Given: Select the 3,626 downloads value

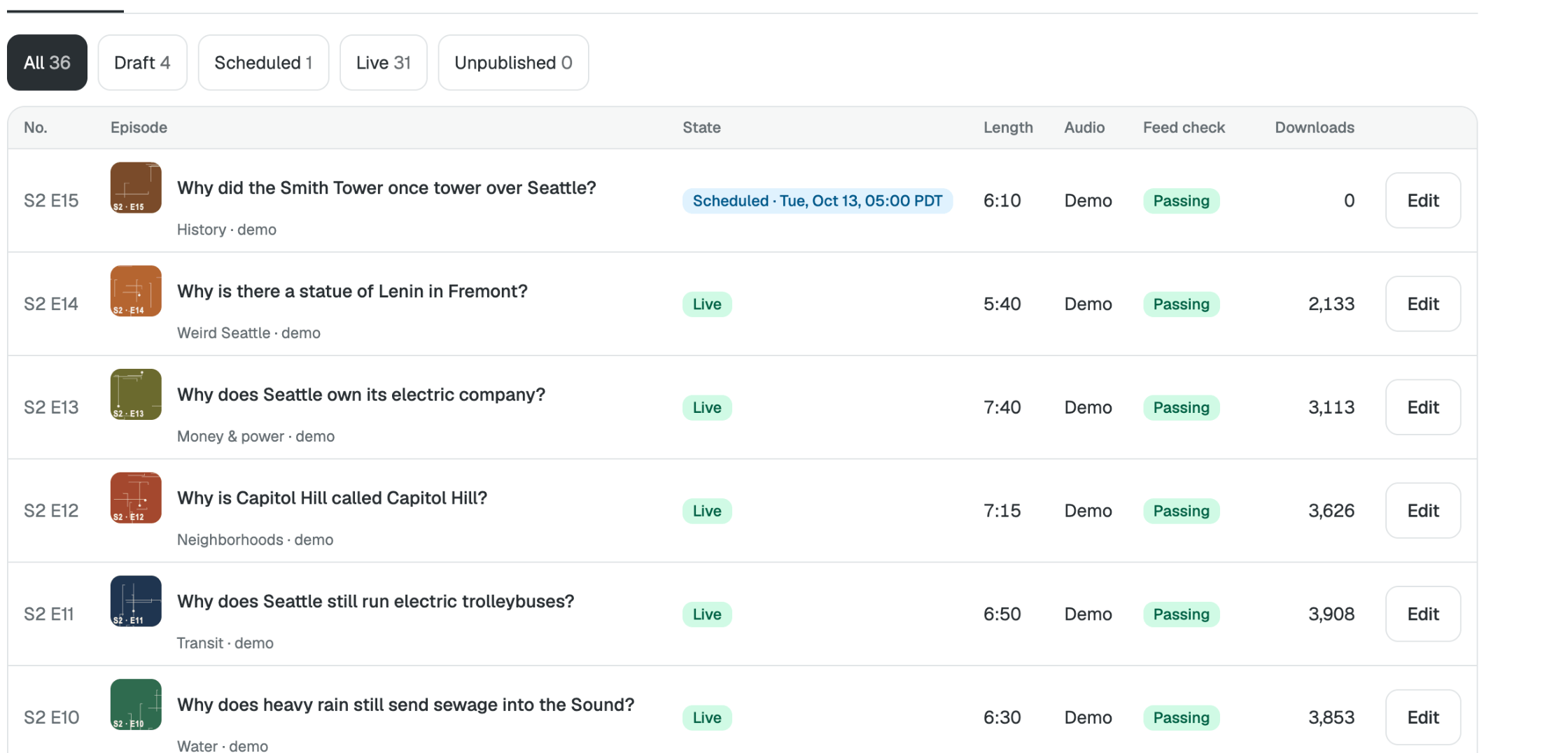Looking at the screenshot, I should 1331,510.
